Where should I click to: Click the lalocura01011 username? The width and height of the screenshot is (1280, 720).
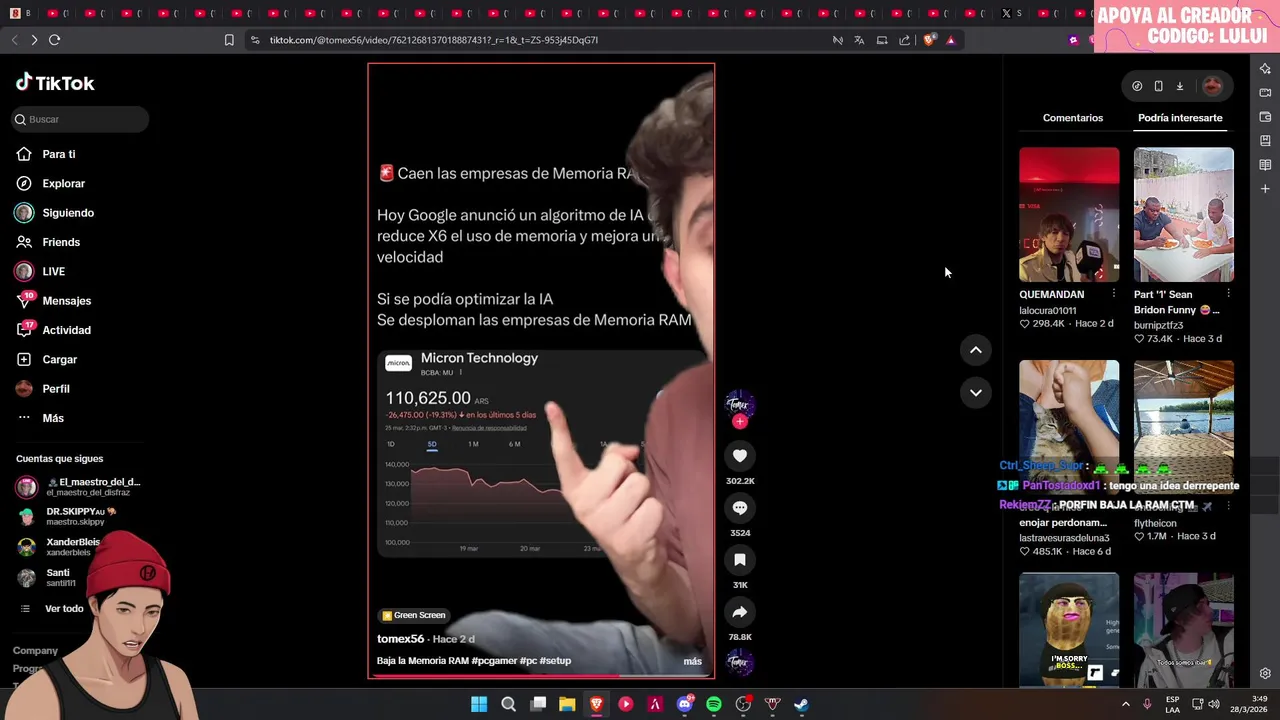tap(1048, 311)
